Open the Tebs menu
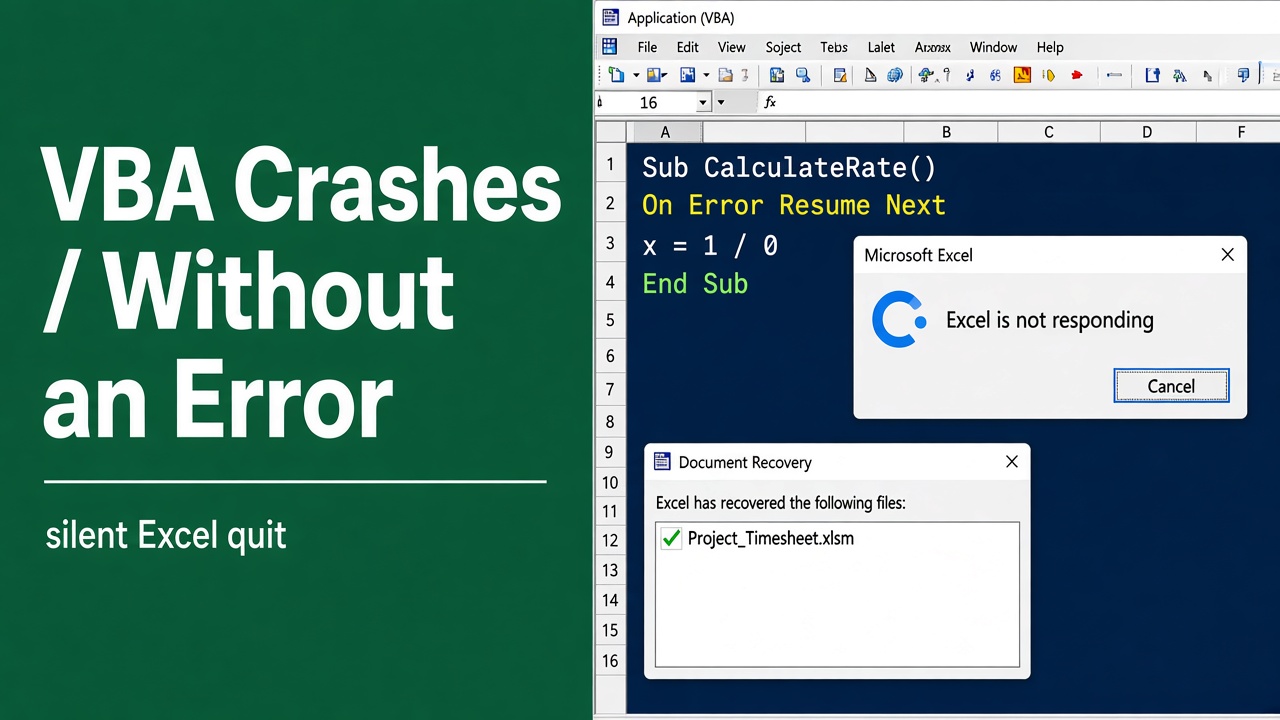 point(833,47)
